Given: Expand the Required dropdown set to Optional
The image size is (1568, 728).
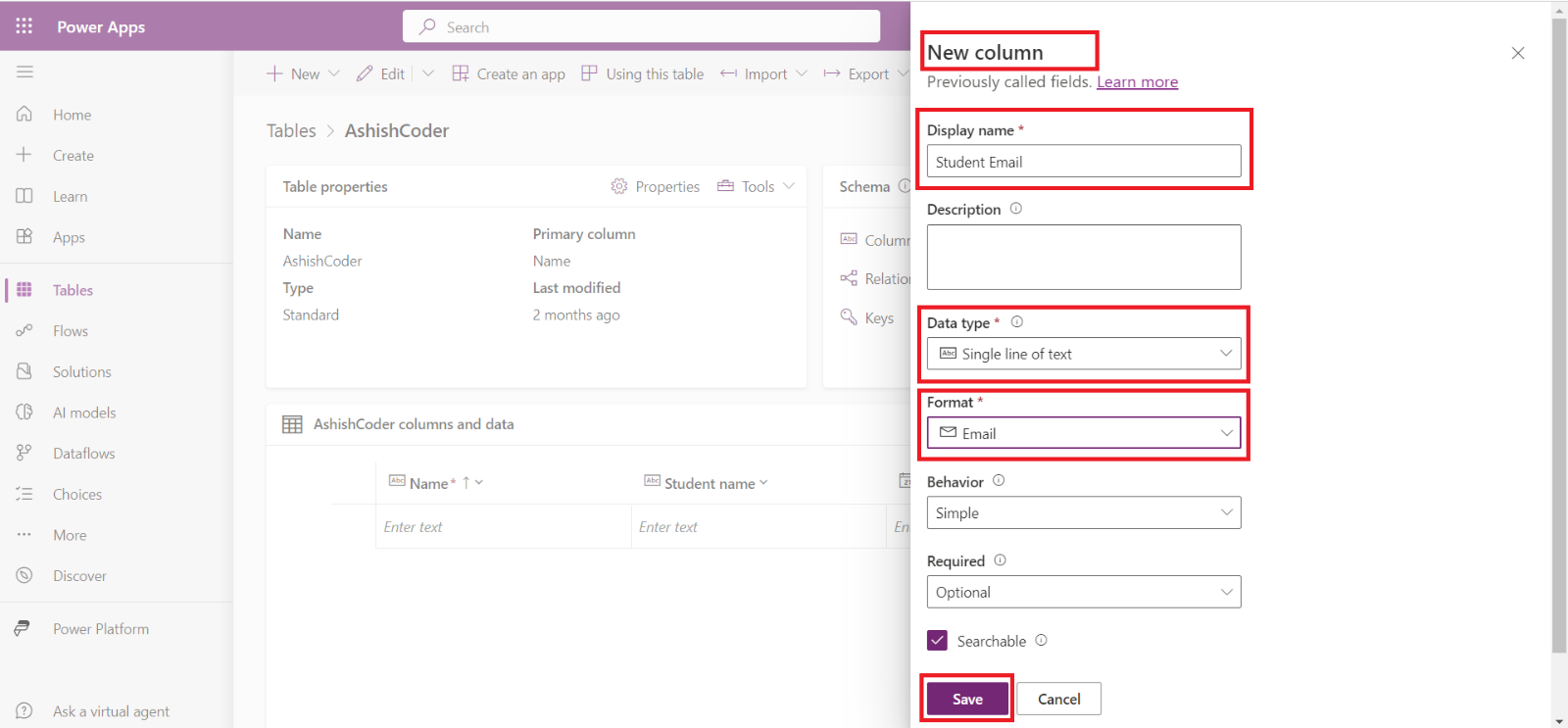Looking at the screenshot, I should click(1083, 592).
